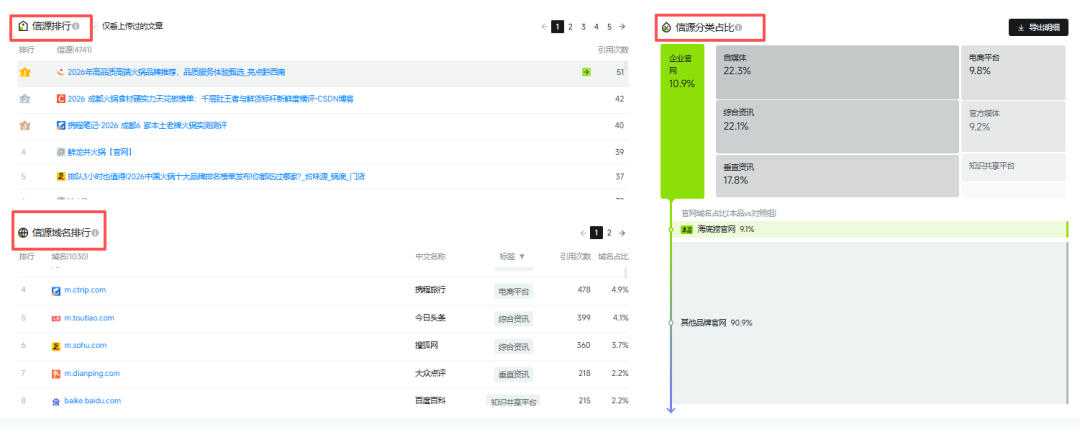Click the info icon beside 信源域名排行
Image resolution: width=1080 pixels, height=435 pixels.
pyautogui.click(x=95, y=233)
